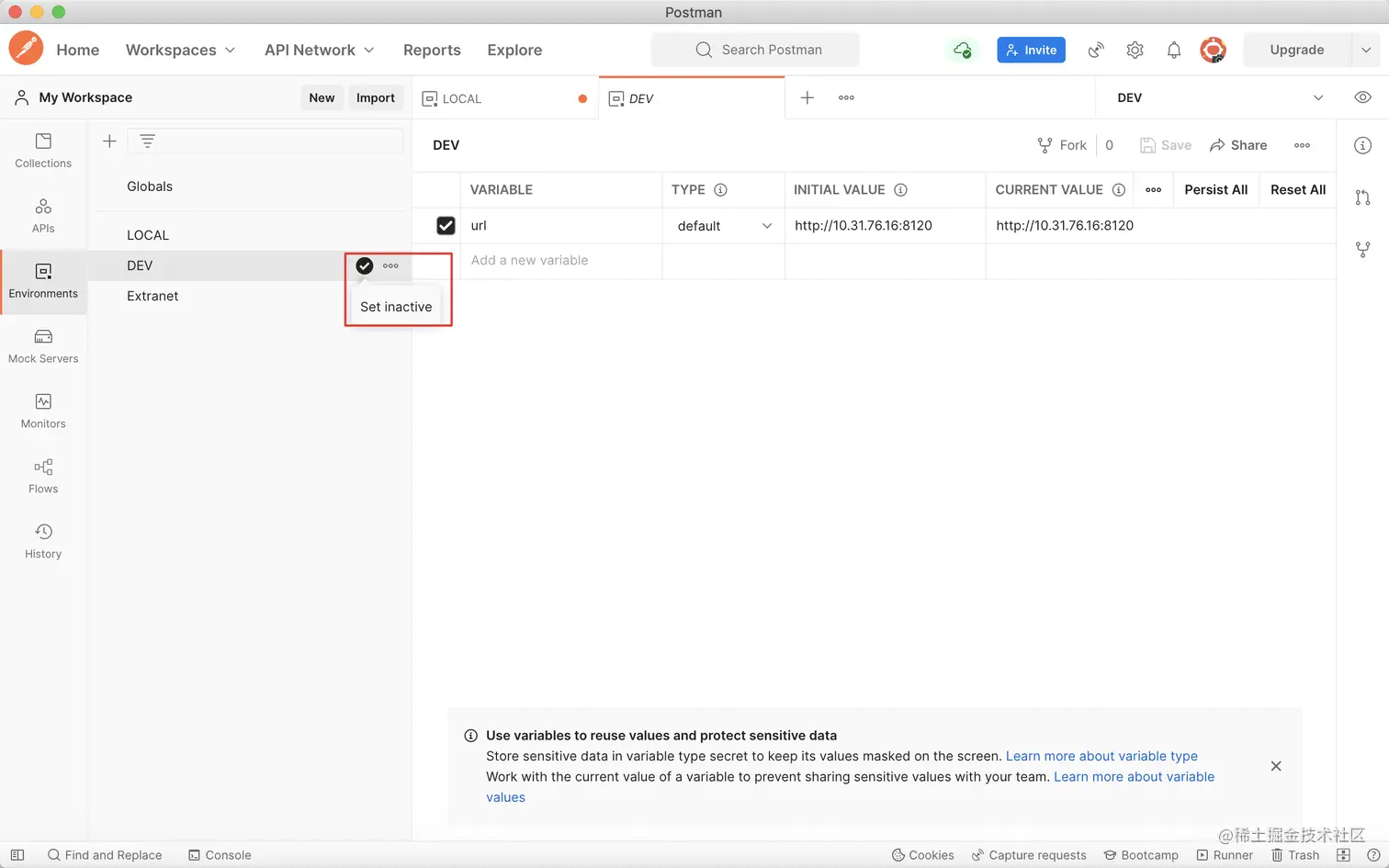Open the documentation info icon in right sidebar
The height and width of the screenshot is (868, 1389).
[1362, 145]
